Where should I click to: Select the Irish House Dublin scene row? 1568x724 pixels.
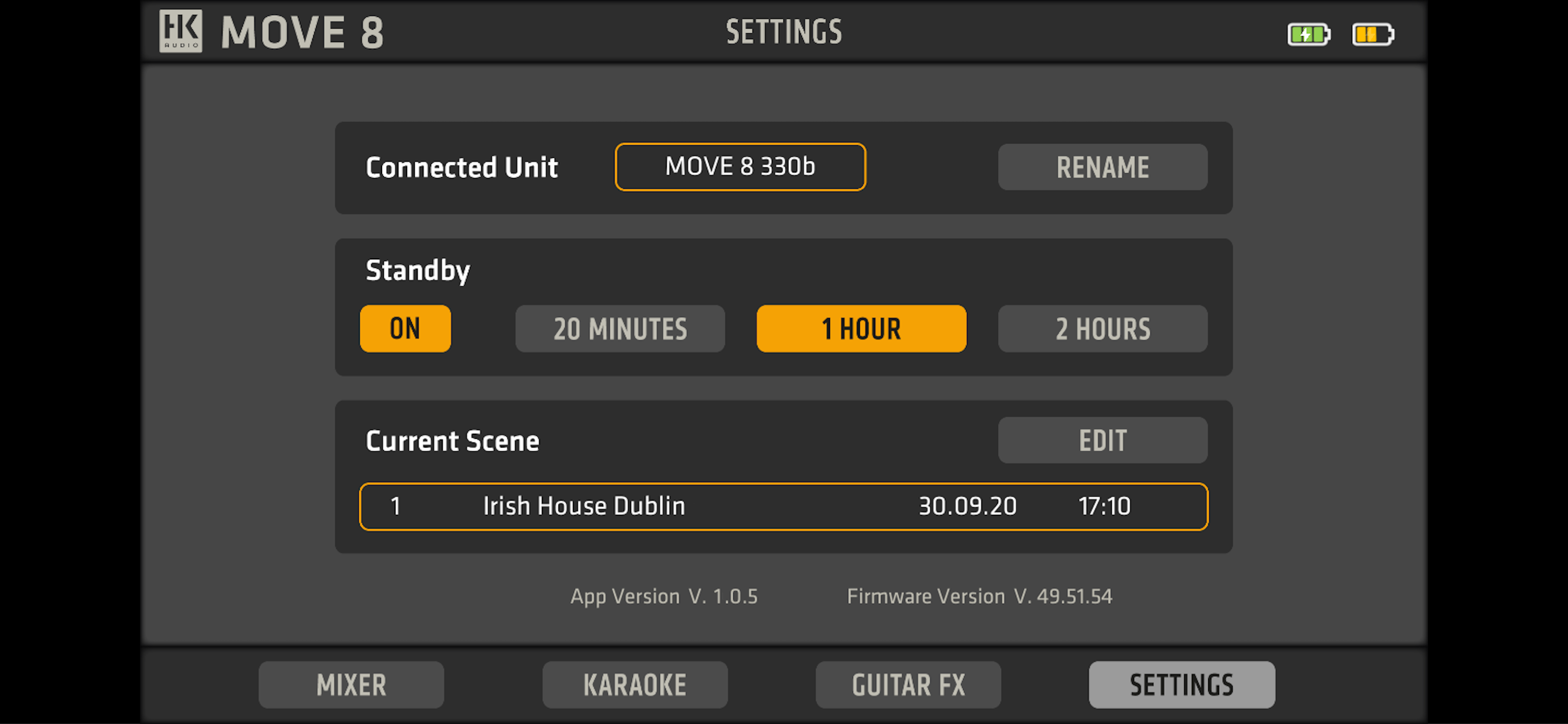783,506
